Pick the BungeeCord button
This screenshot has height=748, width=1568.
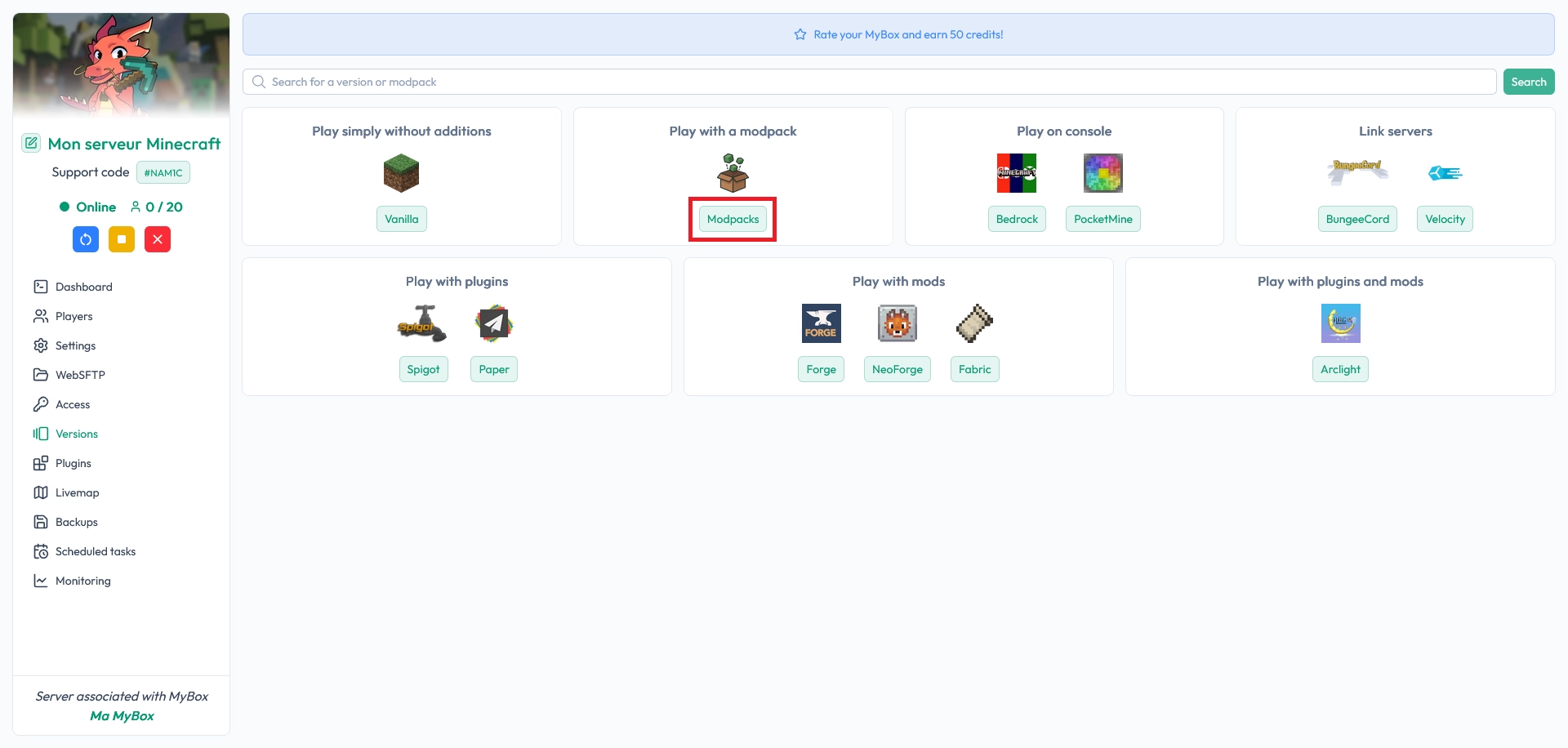1357,219
